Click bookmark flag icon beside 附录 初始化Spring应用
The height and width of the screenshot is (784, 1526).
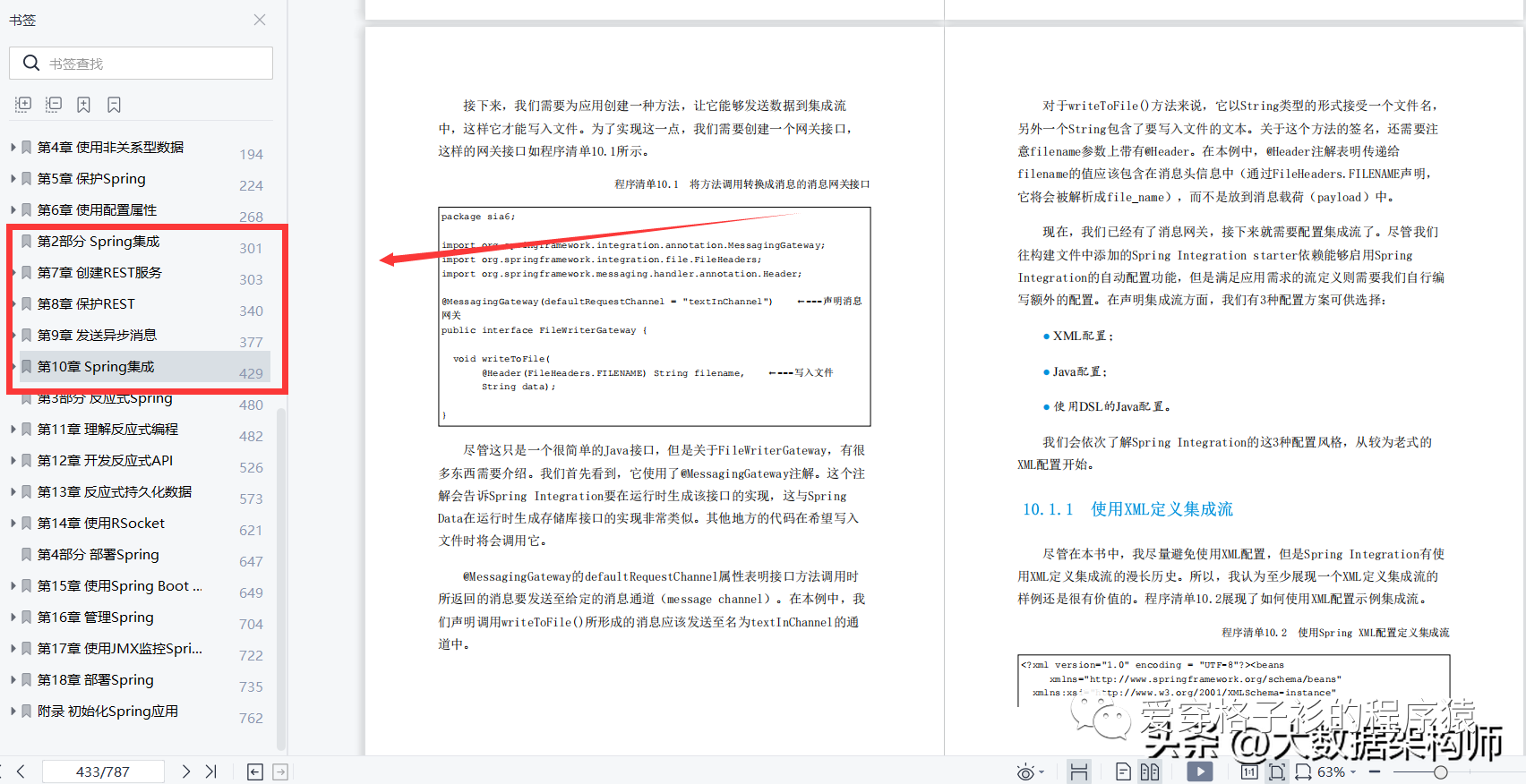[x=27, y=711]
